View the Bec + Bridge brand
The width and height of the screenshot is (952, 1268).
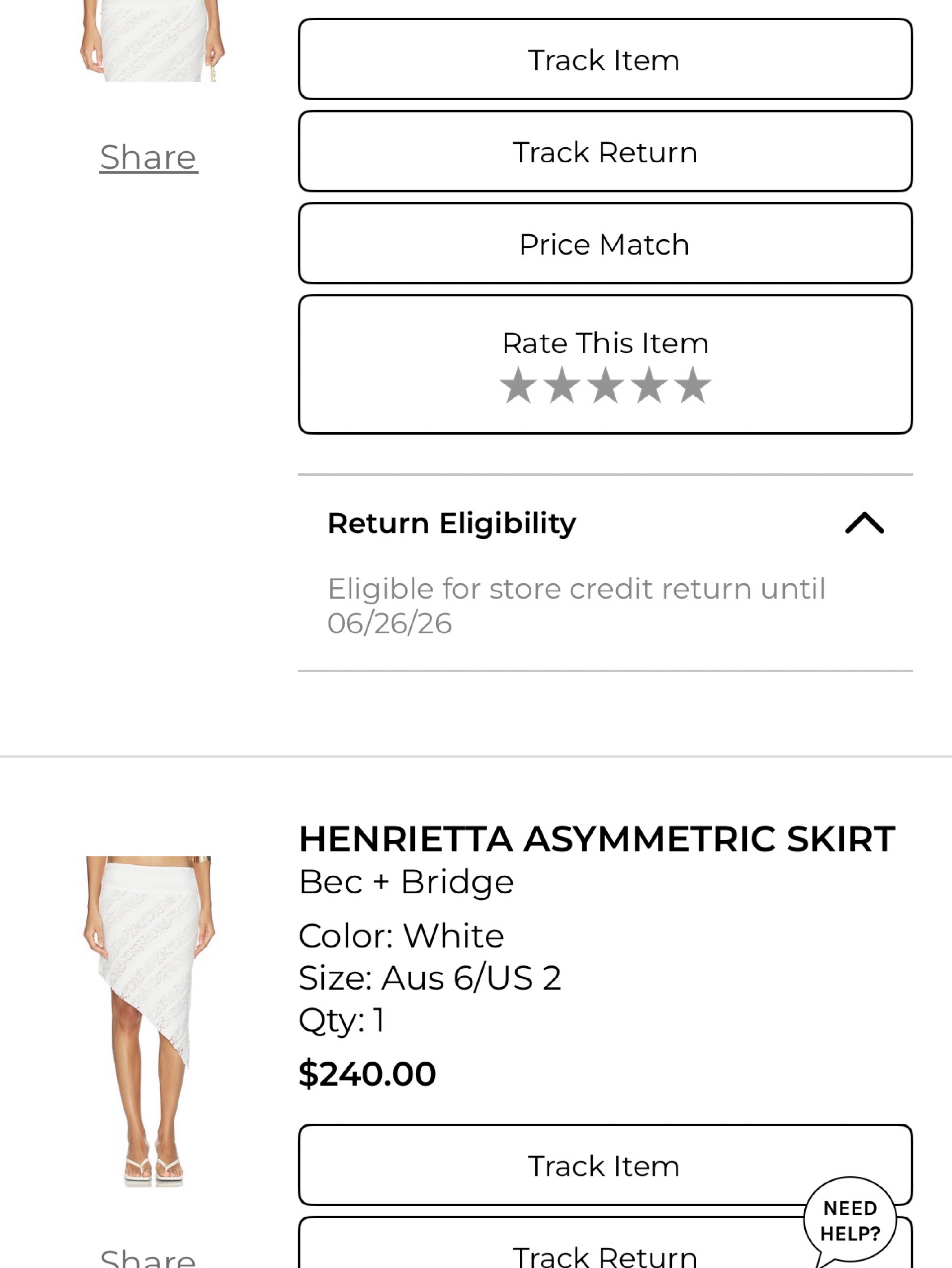pyautogui.click(x=406, y=882)
